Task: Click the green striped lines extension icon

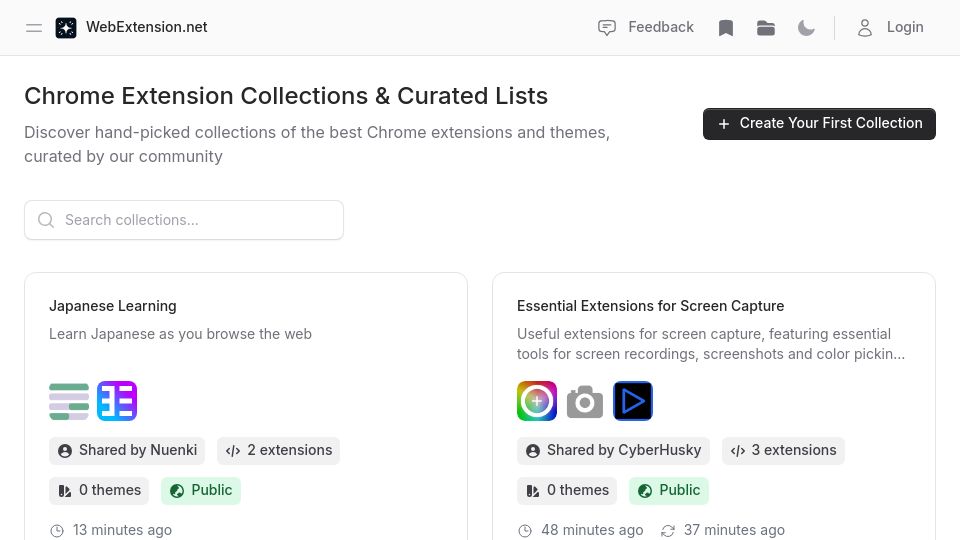Action: click(69, 401)
